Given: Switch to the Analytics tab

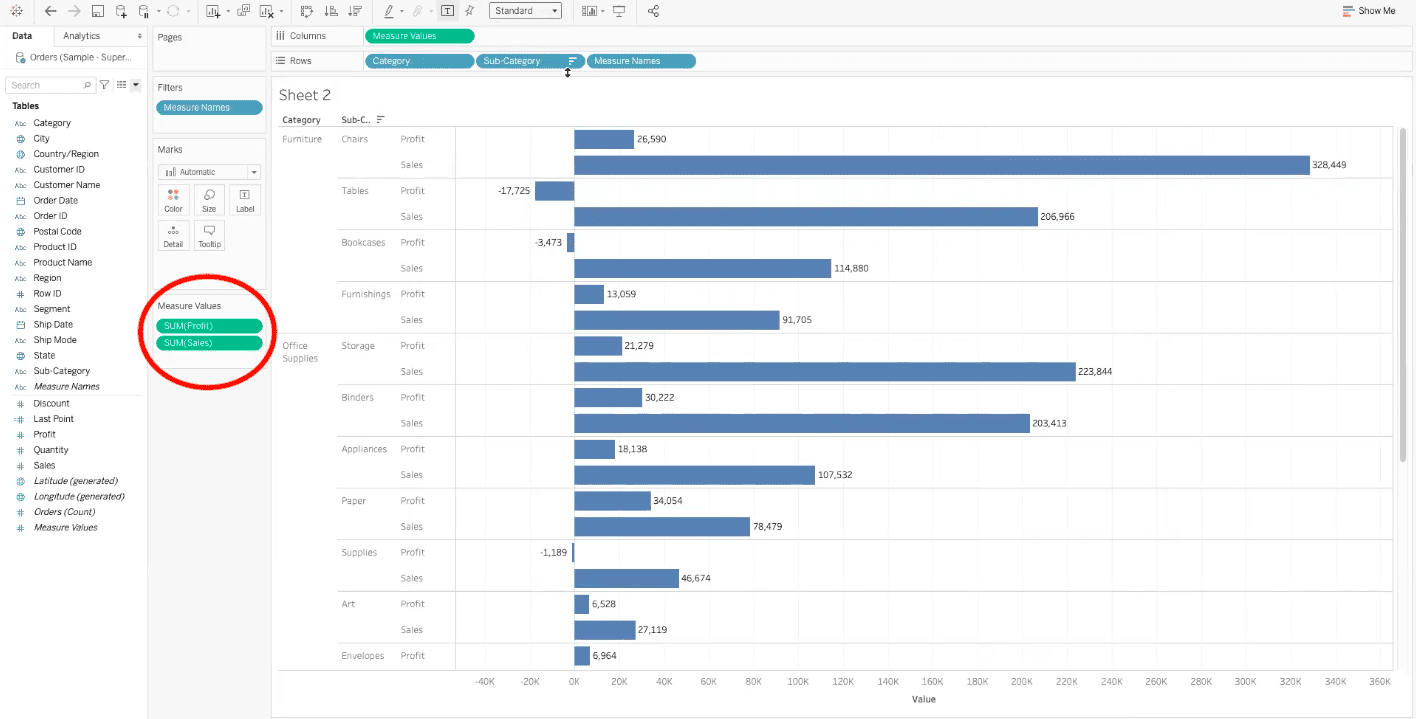Looking at the screenshot, I should [x=82, y=34].
